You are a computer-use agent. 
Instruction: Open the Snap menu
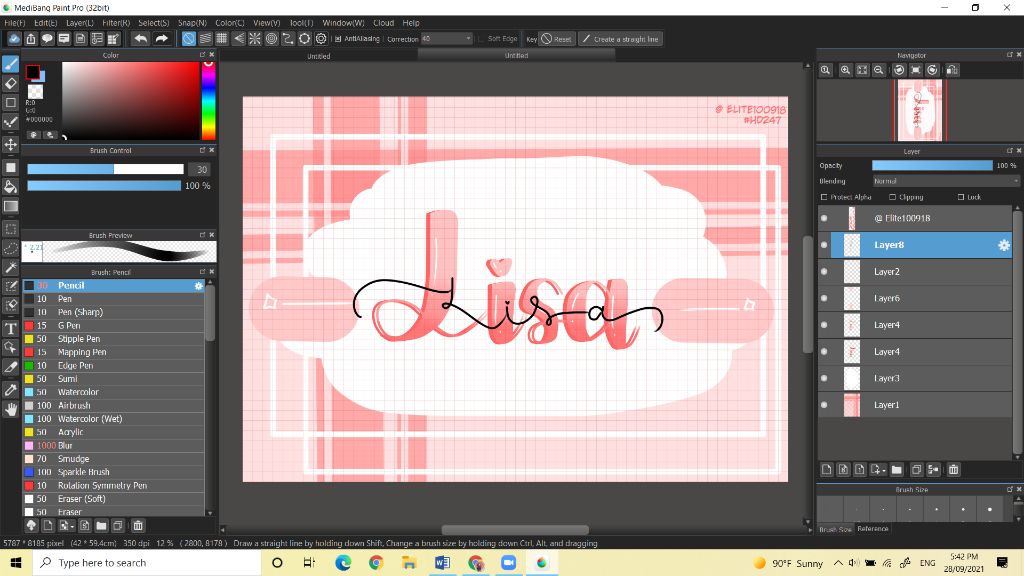(192, 23)
